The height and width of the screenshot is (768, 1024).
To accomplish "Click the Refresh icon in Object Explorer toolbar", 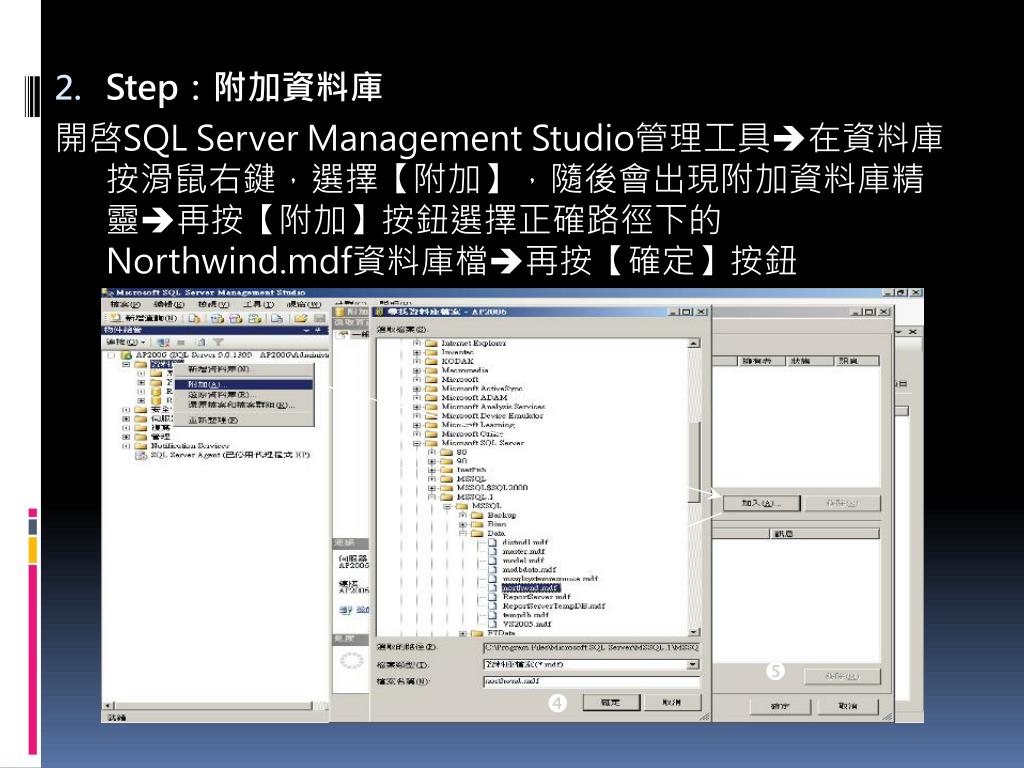I will [x=202, y=342].
